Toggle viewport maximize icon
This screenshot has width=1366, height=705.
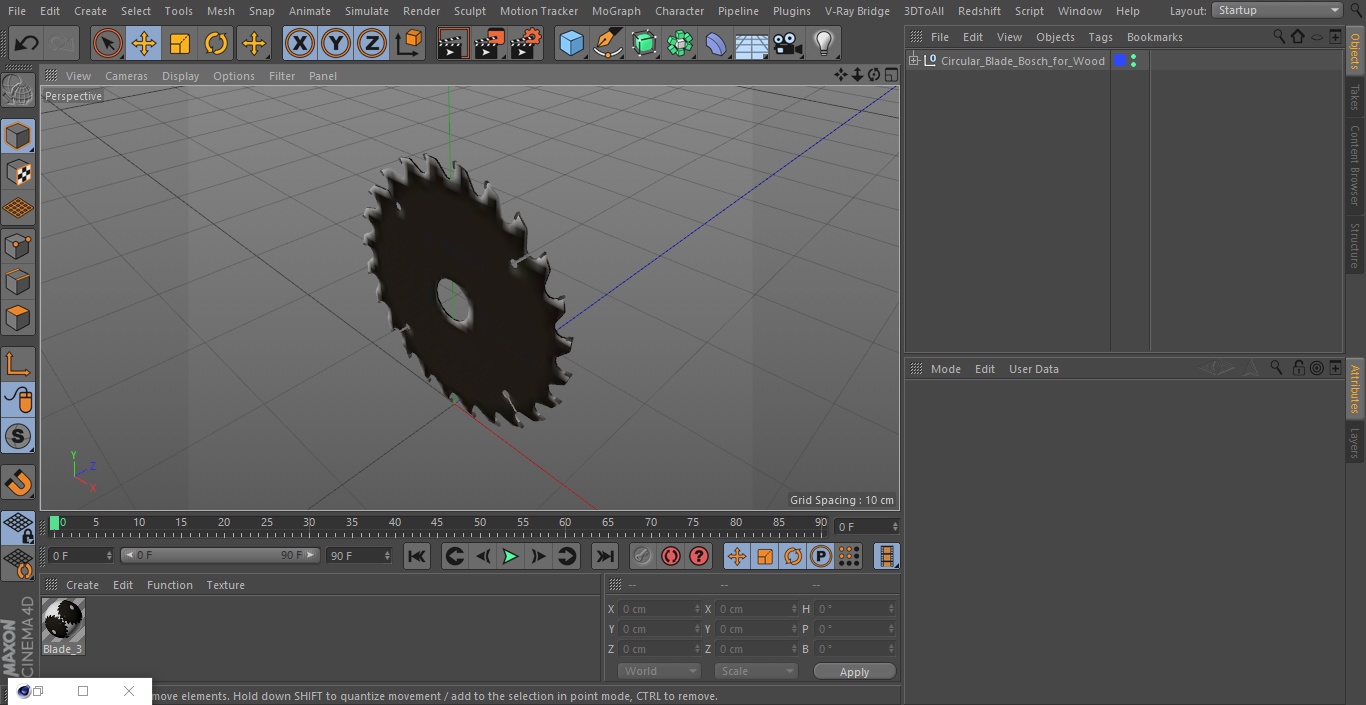tap(891, 75)
